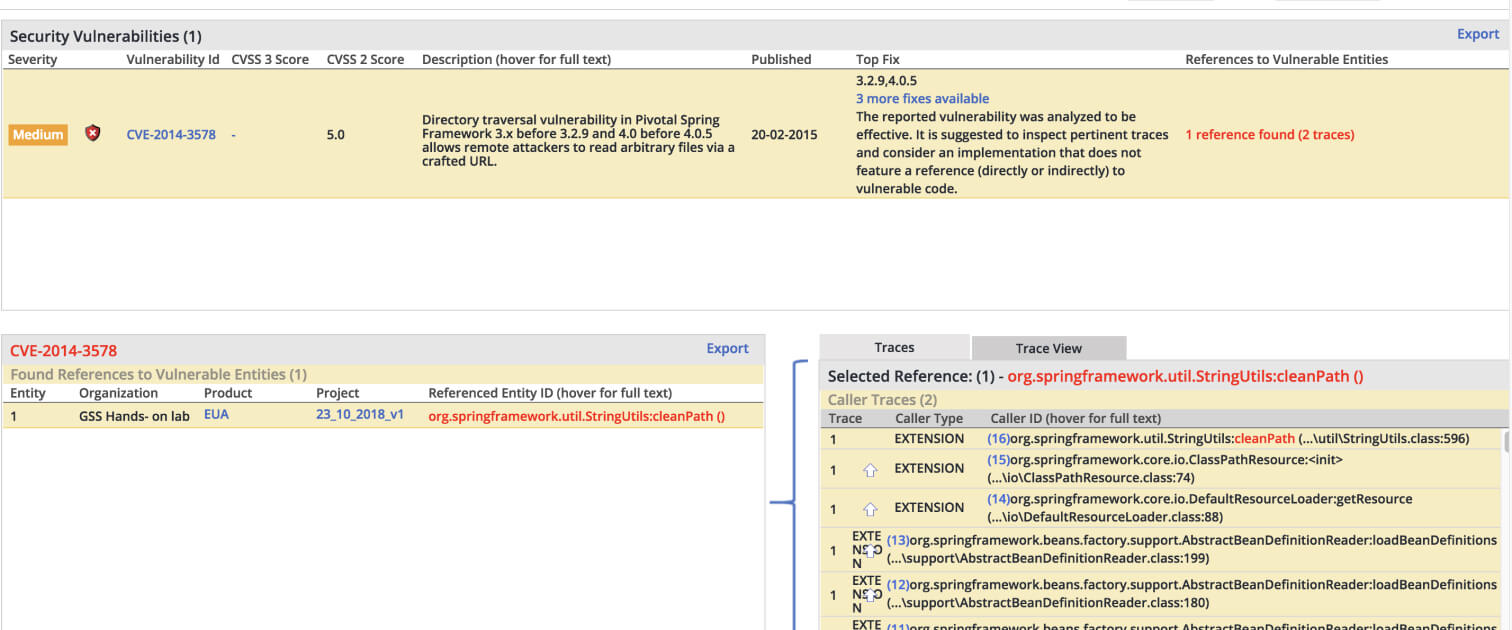The width and height of the screenshot is (1512, 630).
Task: Click the CVSS 2 Score column header
Action: click(x=365, y=59)
